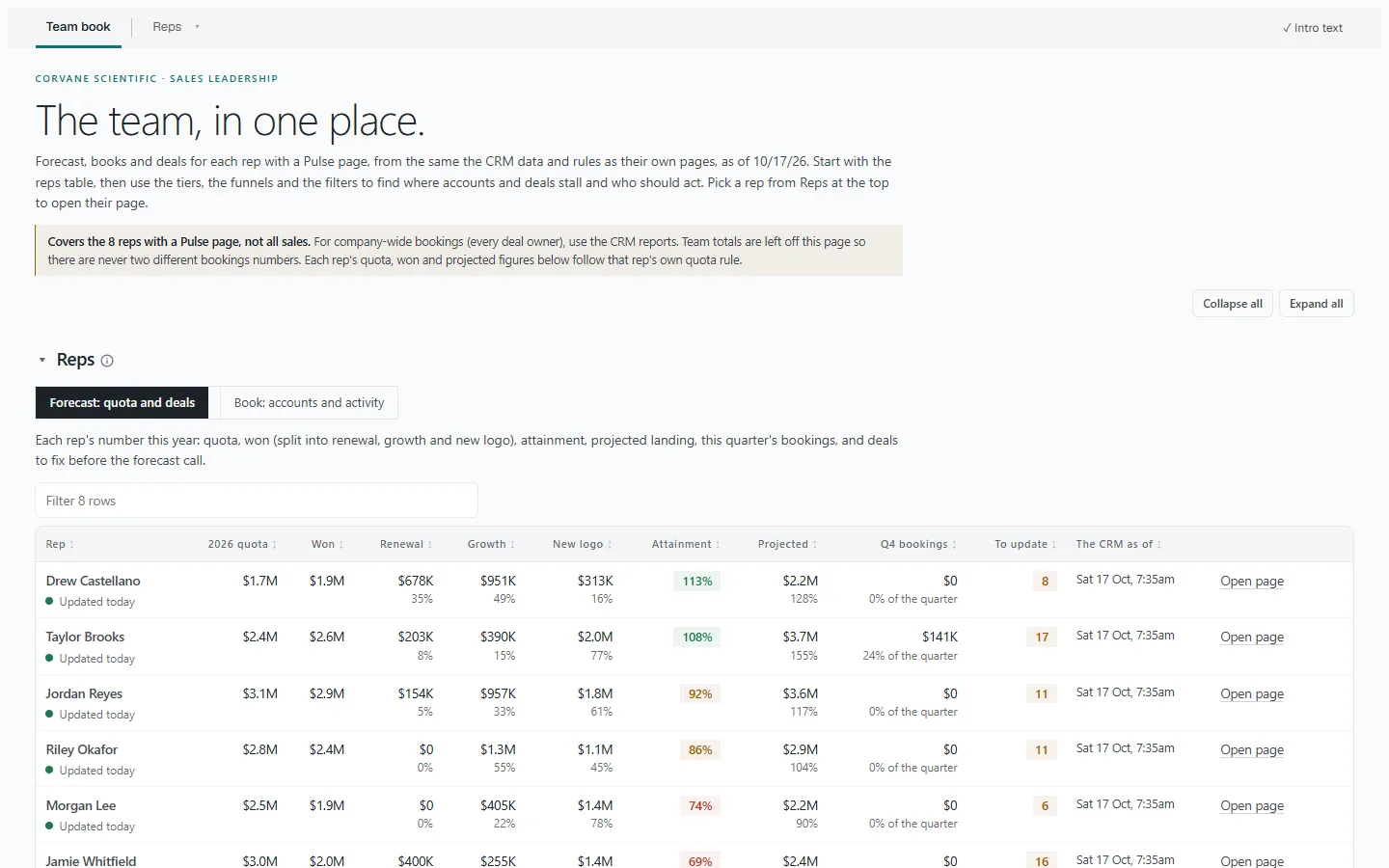The width and height of the screenshot is (1389, 868).
Task: Sort by the Q4 bookings column icon
Action: click(955, 545)
